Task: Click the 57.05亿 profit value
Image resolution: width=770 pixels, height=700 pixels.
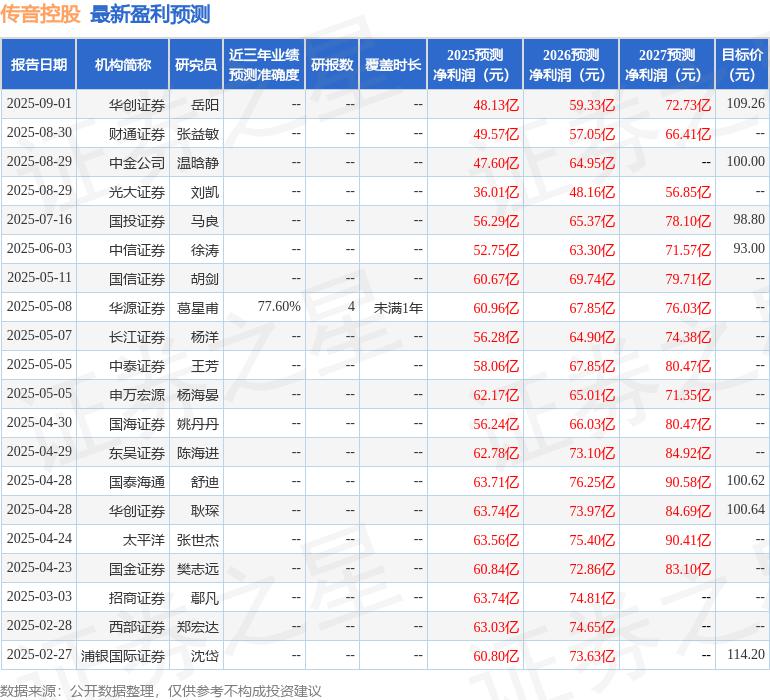Action: pos(592,134)
